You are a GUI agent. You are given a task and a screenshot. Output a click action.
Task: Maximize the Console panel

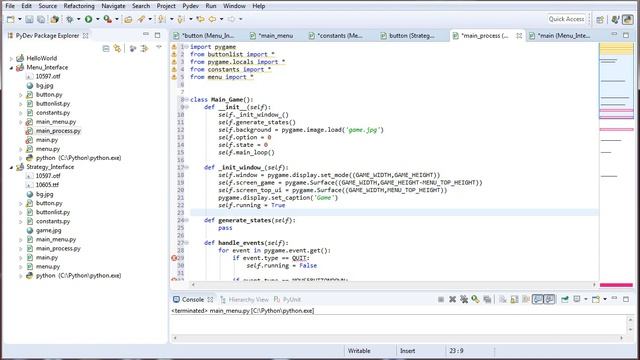coord(626,299)
